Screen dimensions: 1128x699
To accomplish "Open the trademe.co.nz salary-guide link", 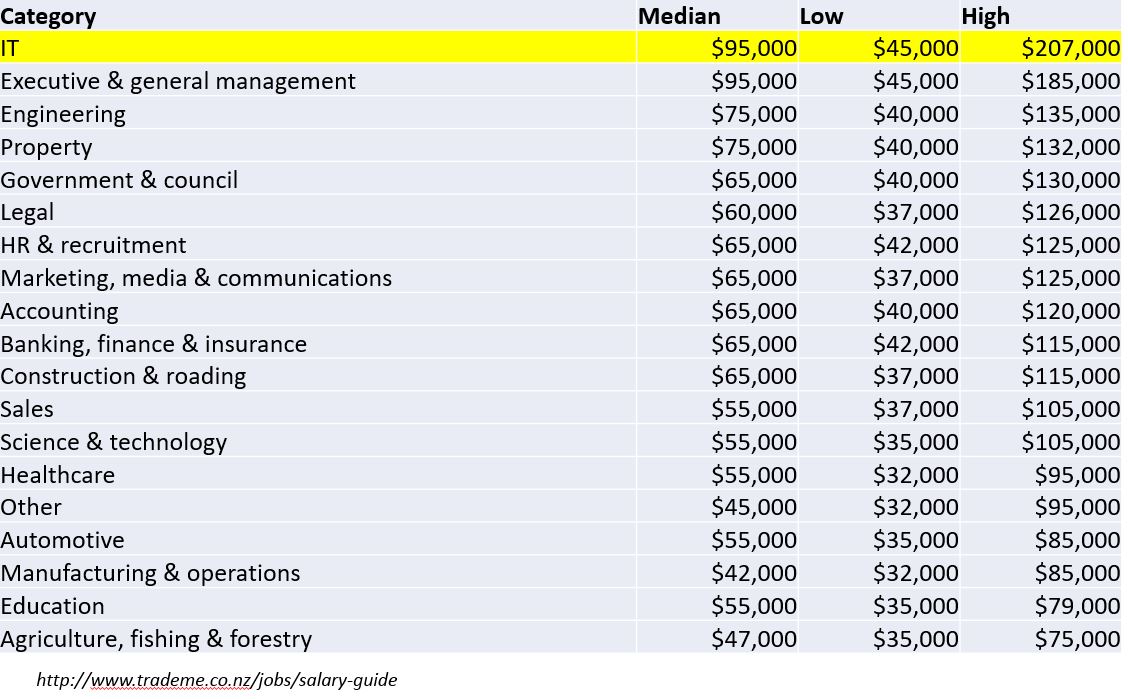I will 216,680.
